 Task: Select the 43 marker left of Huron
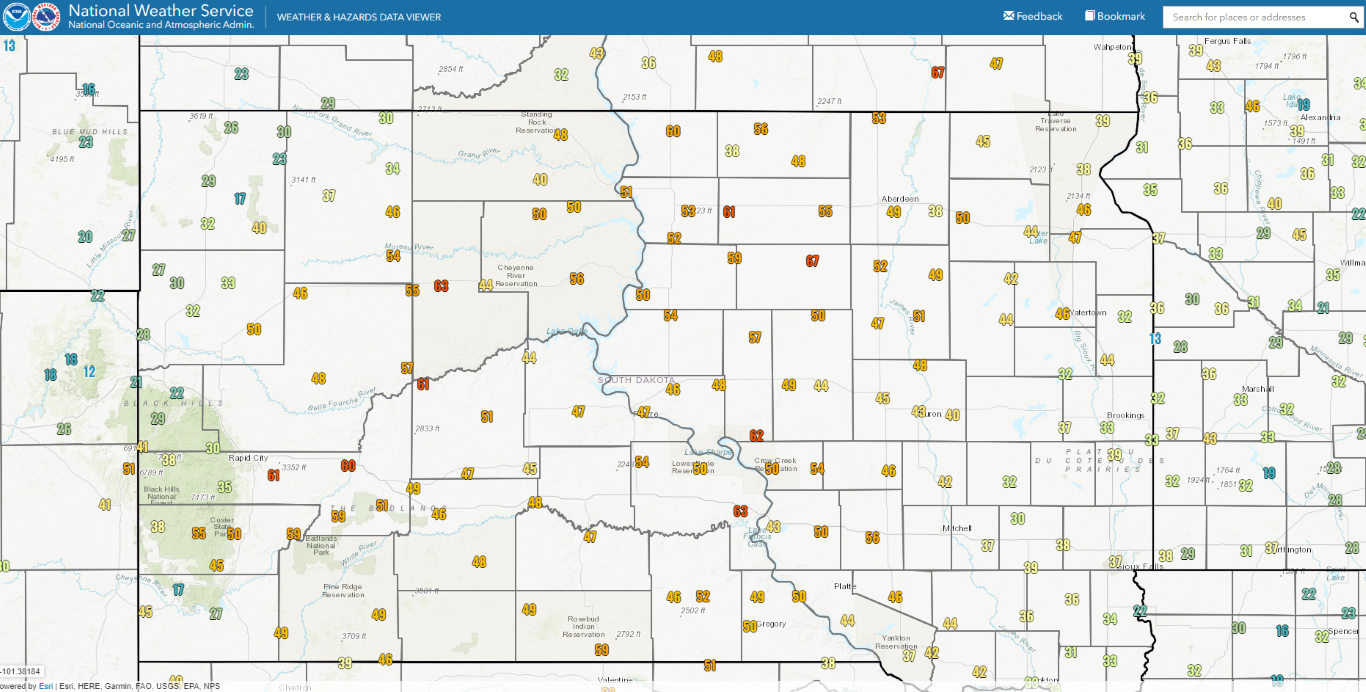[x=919, y=412]
